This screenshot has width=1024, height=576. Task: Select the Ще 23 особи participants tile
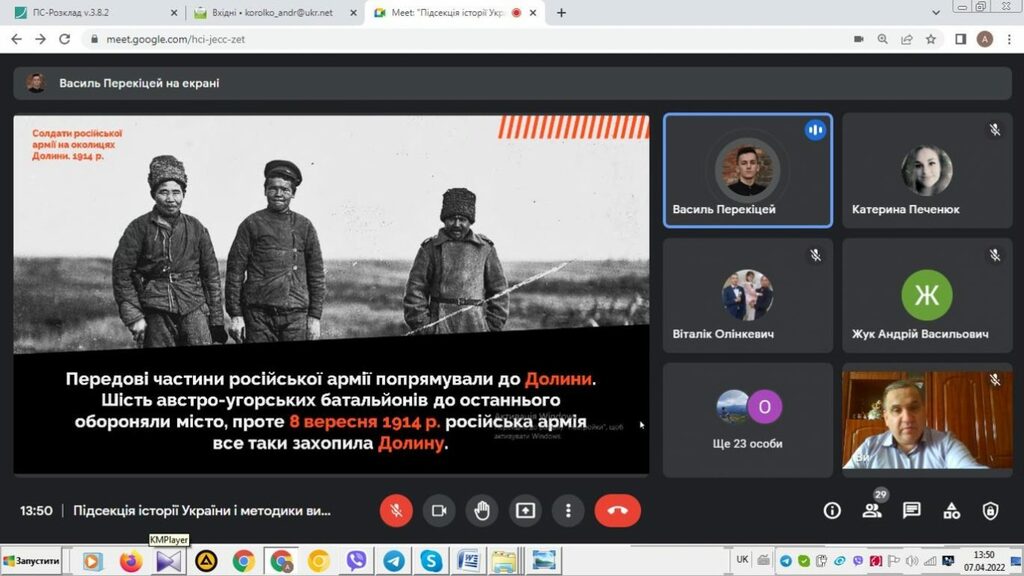pos(748,420)
